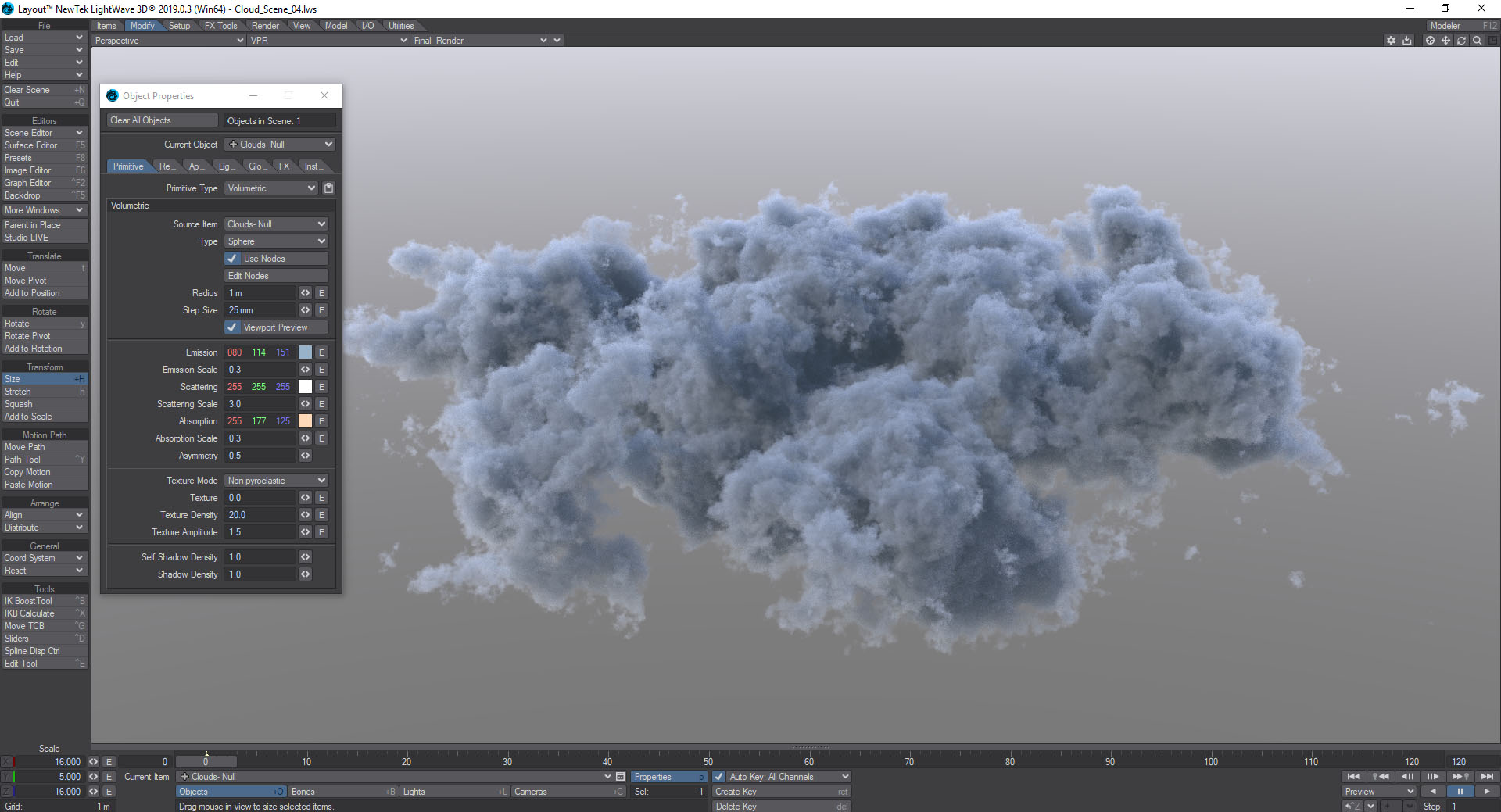The width and height of the screenshot is (1501, 812).
Task: Switch to the Primitive properties tab
Action: (128, 166)
